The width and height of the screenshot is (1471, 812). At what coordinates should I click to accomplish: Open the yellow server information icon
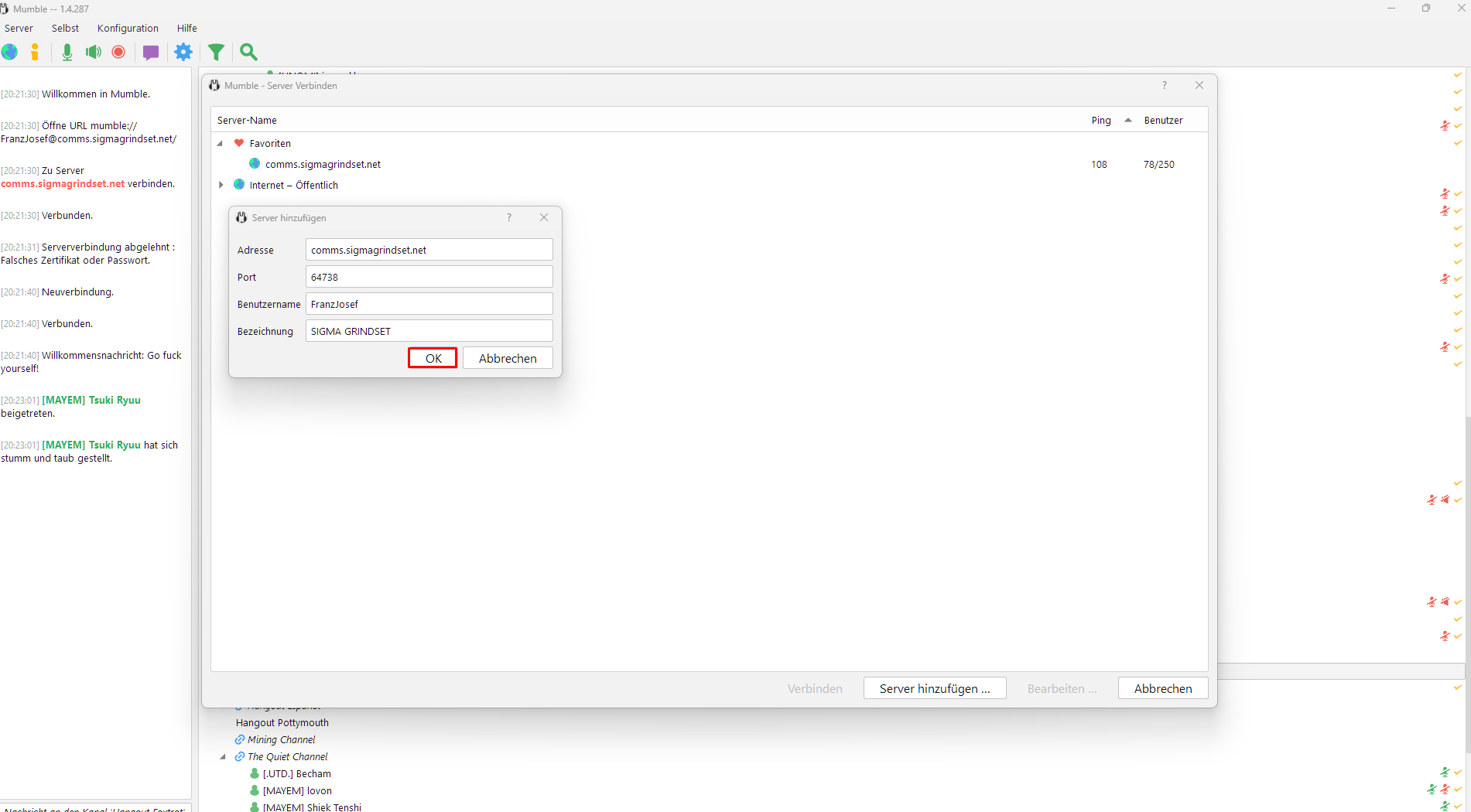pos(35,52)
